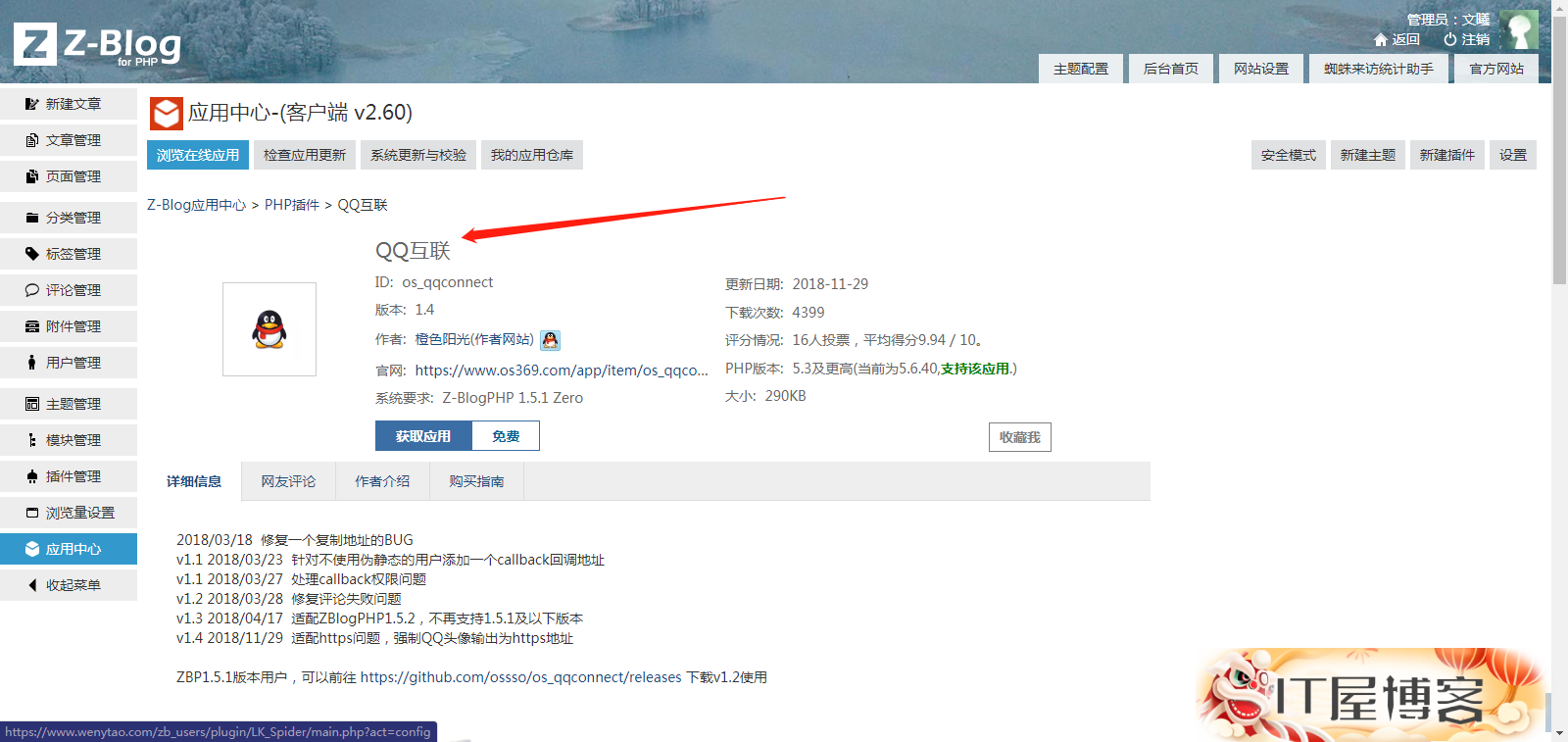Click the tag management icon
The image size is (1568, 742).
coord(32,254)
